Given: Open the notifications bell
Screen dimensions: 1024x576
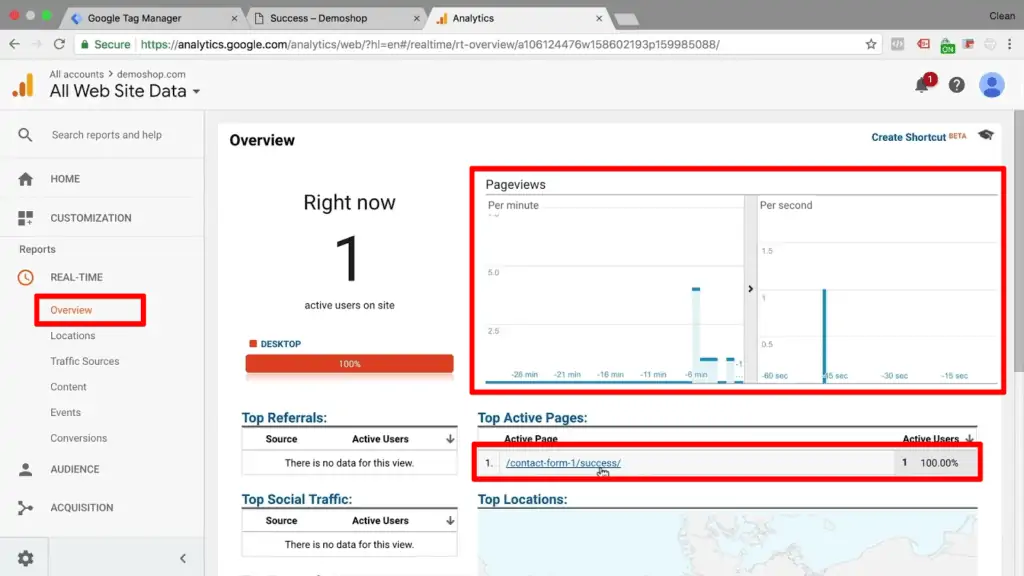Looking at the screenshot, I should point(922,84).
